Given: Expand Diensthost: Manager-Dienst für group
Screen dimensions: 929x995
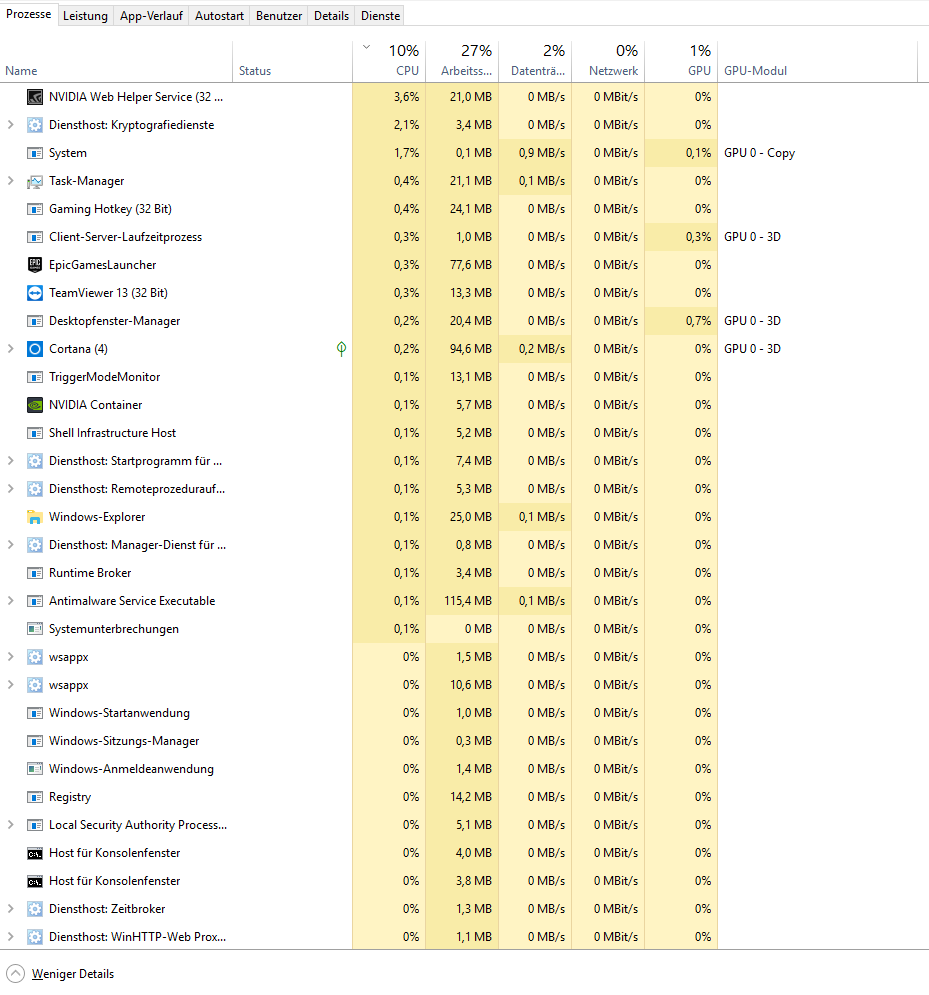Looking at the screenshot, I should click(10, 544).
